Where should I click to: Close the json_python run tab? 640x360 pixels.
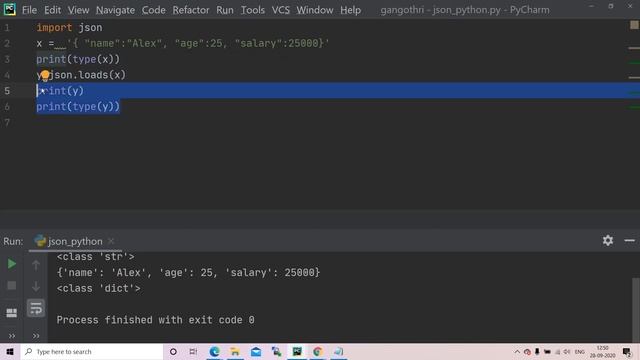click(111, 241)
